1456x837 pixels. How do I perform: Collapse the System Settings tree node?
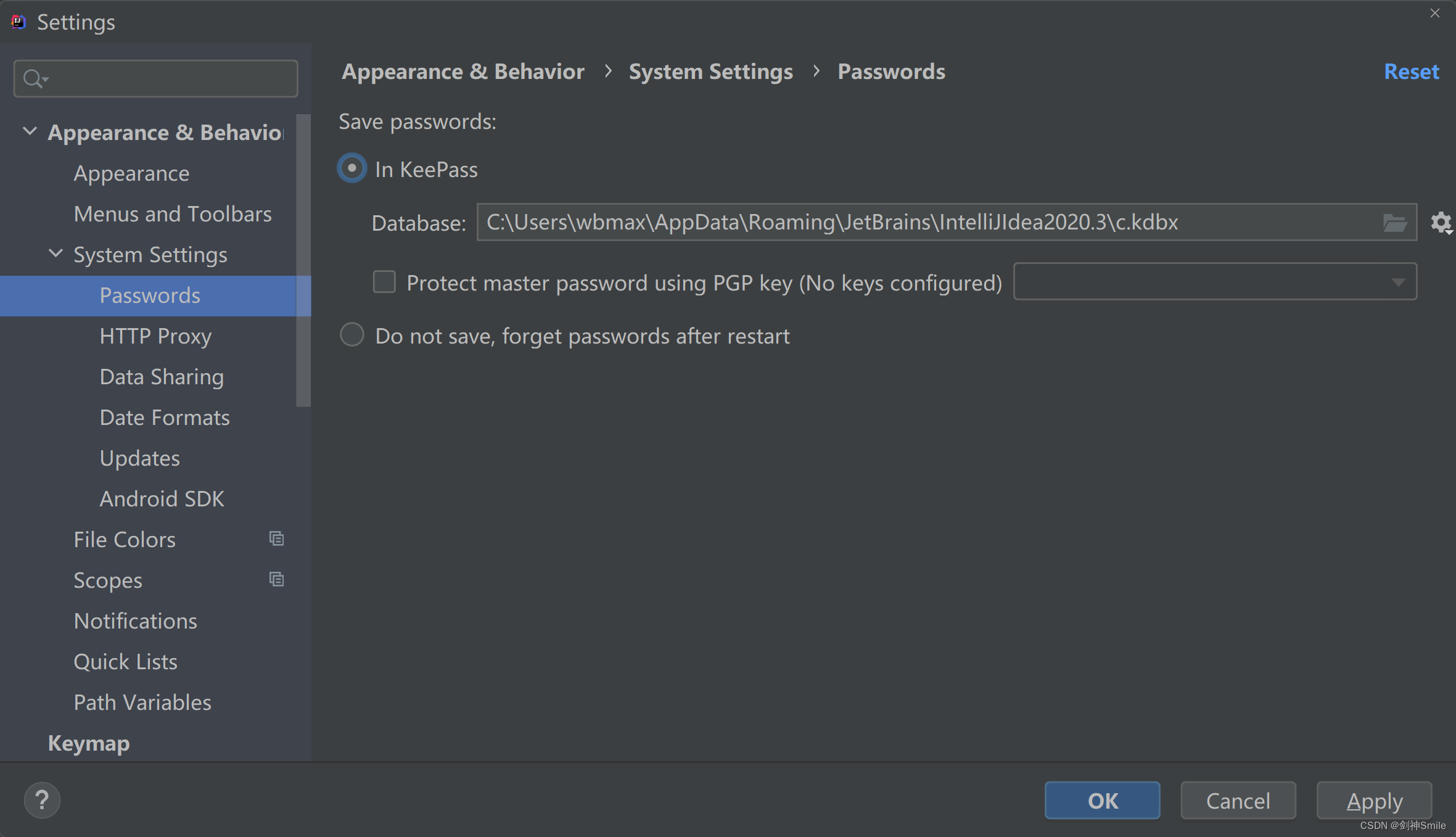(55, 253)
